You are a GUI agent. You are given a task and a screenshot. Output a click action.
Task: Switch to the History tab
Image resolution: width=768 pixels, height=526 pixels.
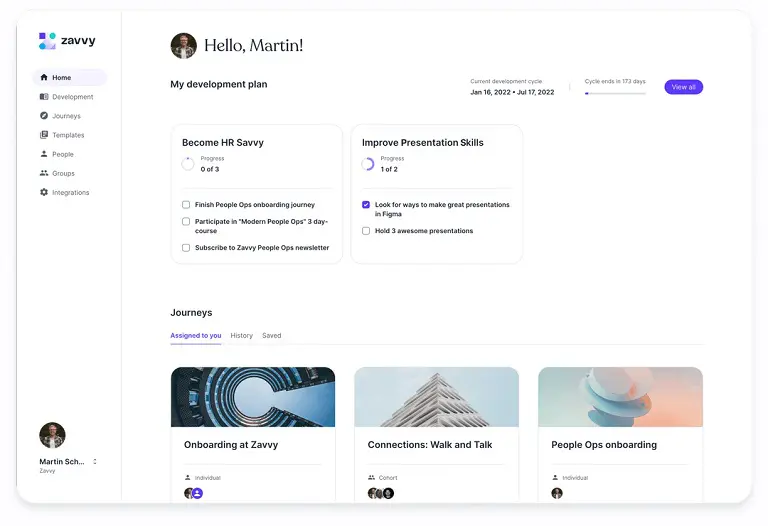[241, 336]
